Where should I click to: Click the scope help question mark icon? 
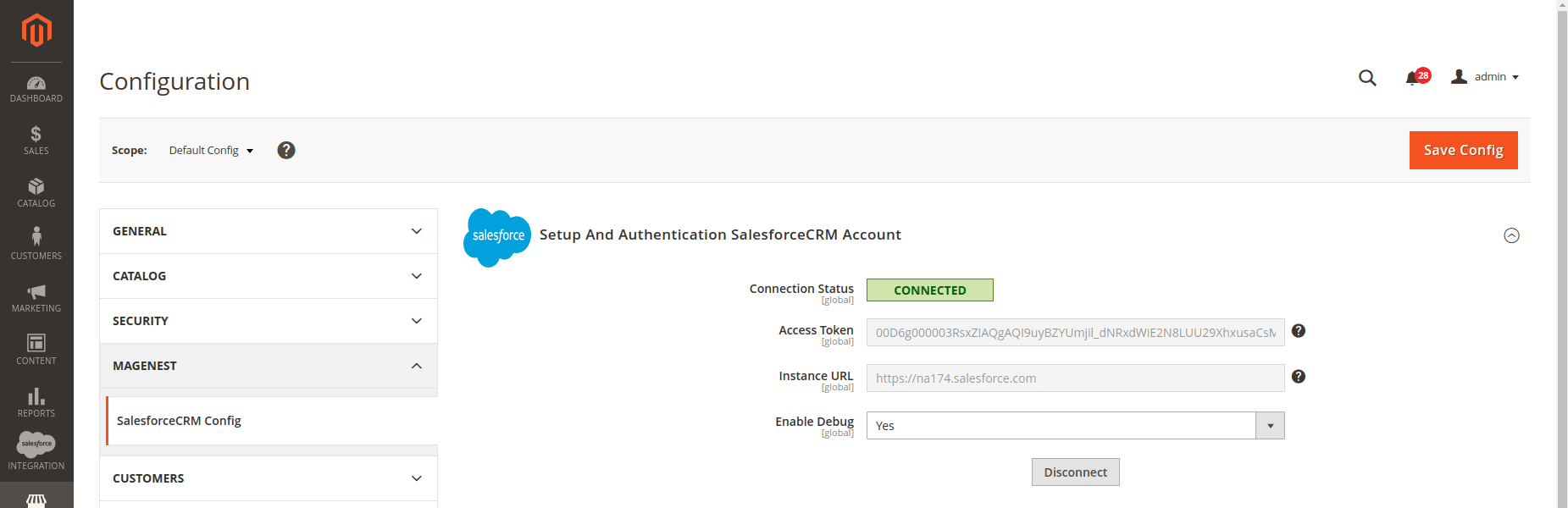(x=286, y=150)
